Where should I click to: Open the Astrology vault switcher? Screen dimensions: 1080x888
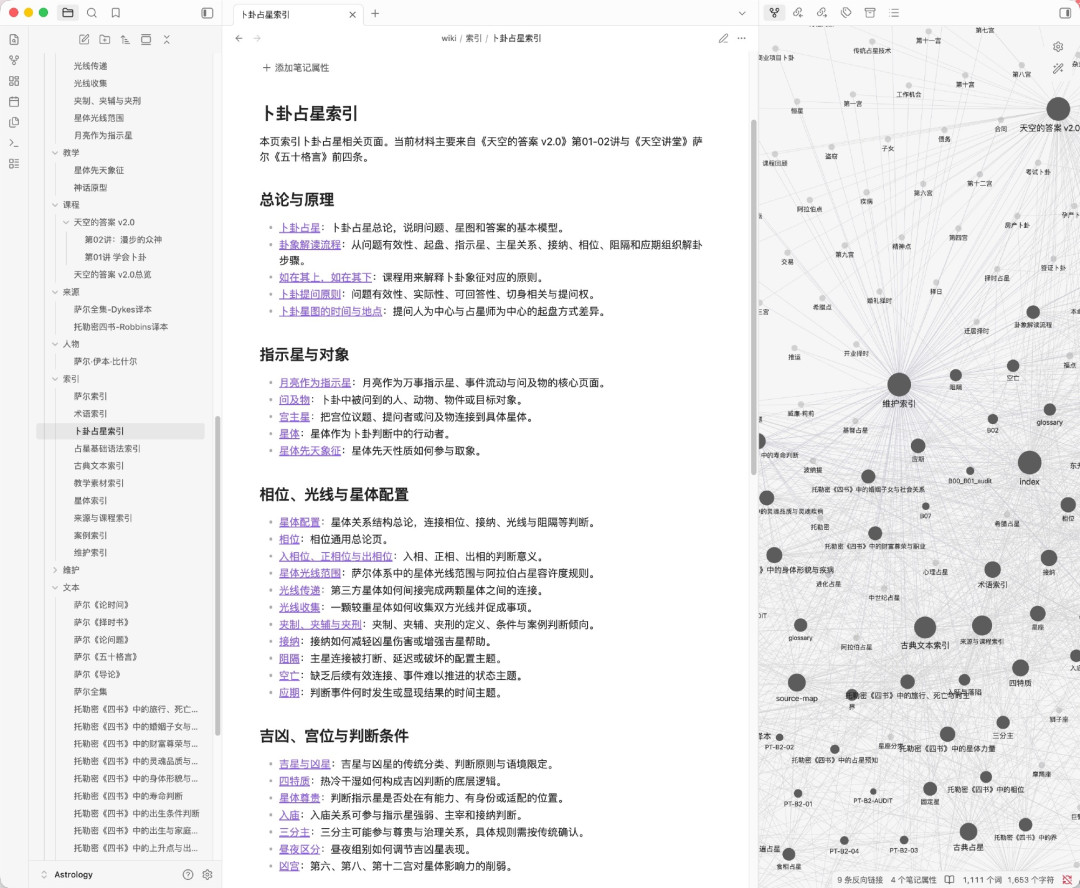point(68,874)
